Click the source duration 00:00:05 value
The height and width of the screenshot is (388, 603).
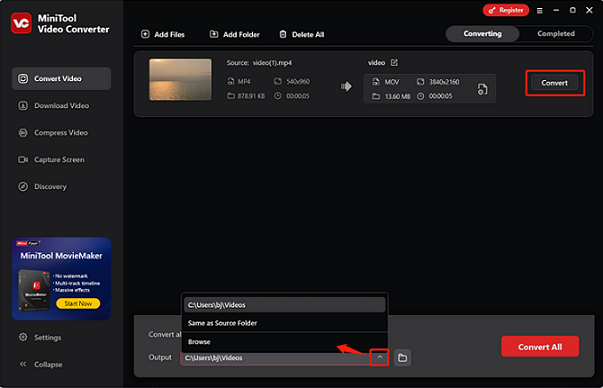[297, 96]
